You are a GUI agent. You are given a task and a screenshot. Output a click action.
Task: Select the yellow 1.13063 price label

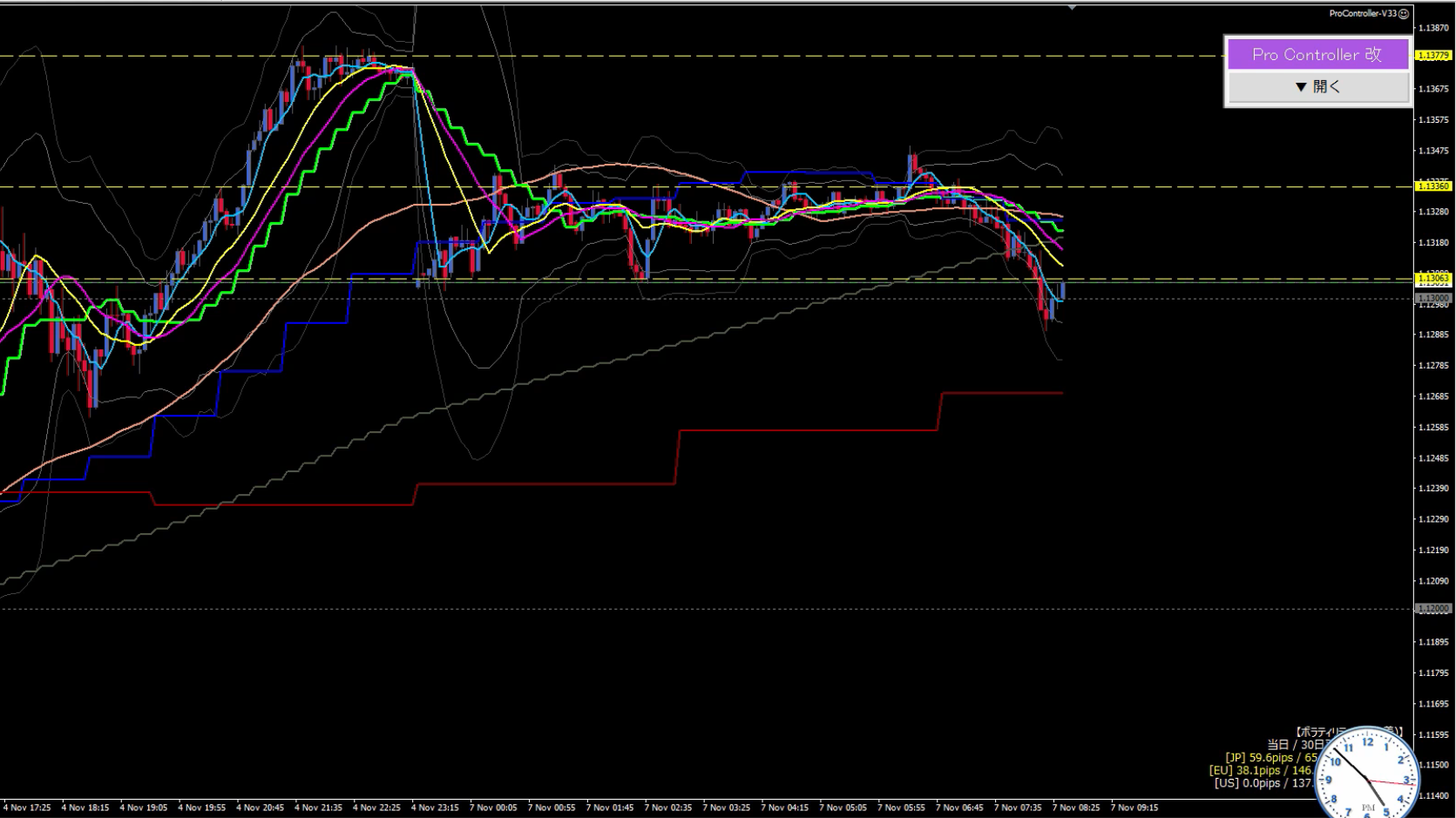pyautogui.click(x=1432, y=279)
